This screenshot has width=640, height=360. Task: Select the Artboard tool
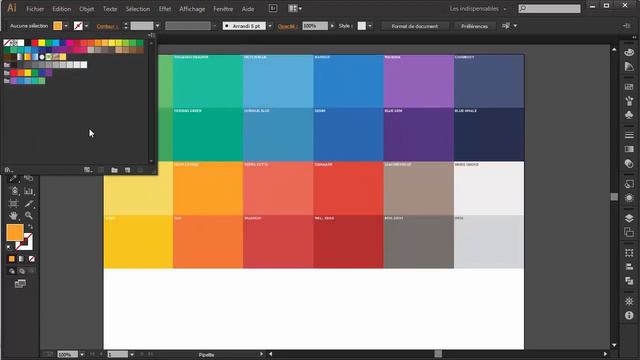pos(13,203)
